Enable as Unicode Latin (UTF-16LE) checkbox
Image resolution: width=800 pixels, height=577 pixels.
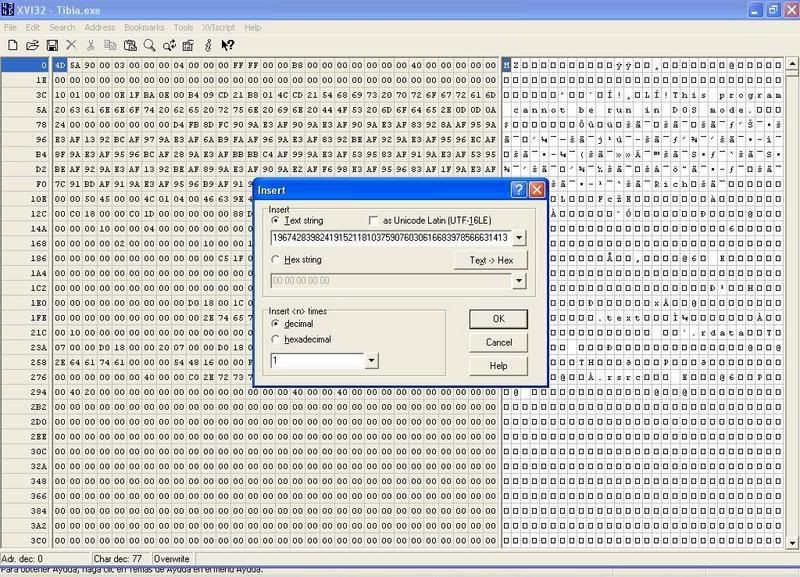(374, 219)
